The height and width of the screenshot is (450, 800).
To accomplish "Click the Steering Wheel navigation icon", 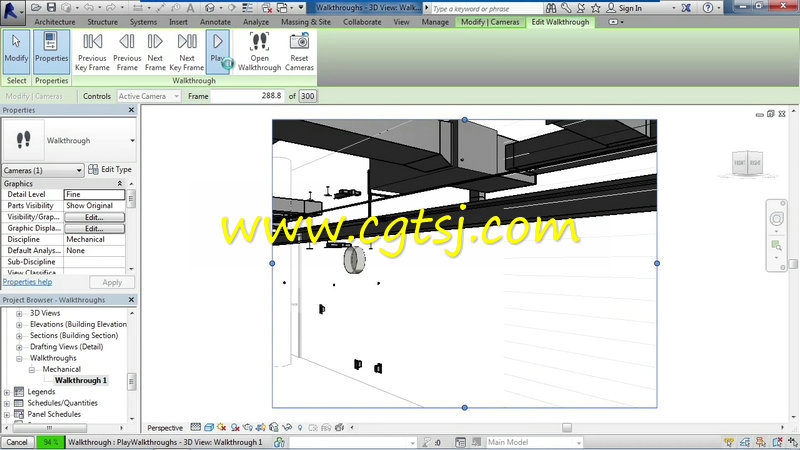I will coord(777,219).
